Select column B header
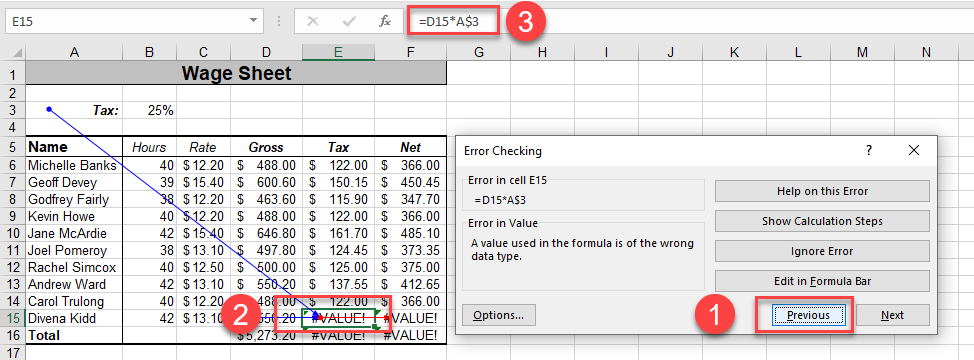Viewport: 974px width, 360px height. pyautogui.click(x=149, y=53)
